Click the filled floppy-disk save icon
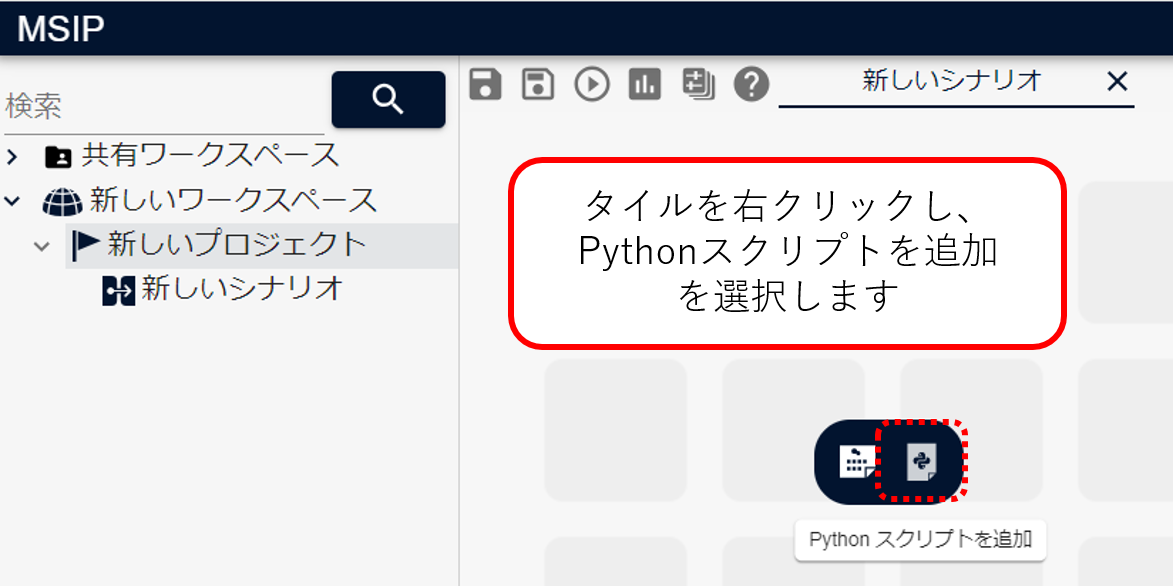Screen dimensions: 1173x586 (485, 84)
